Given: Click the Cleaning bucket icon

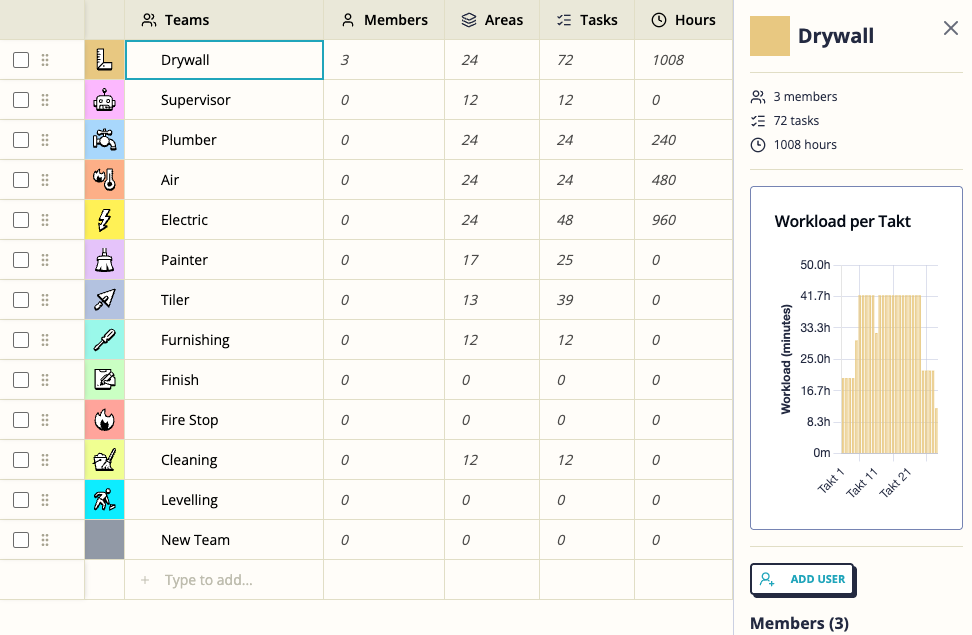Looking at the screenshot, I should click(x=104, y=460).
